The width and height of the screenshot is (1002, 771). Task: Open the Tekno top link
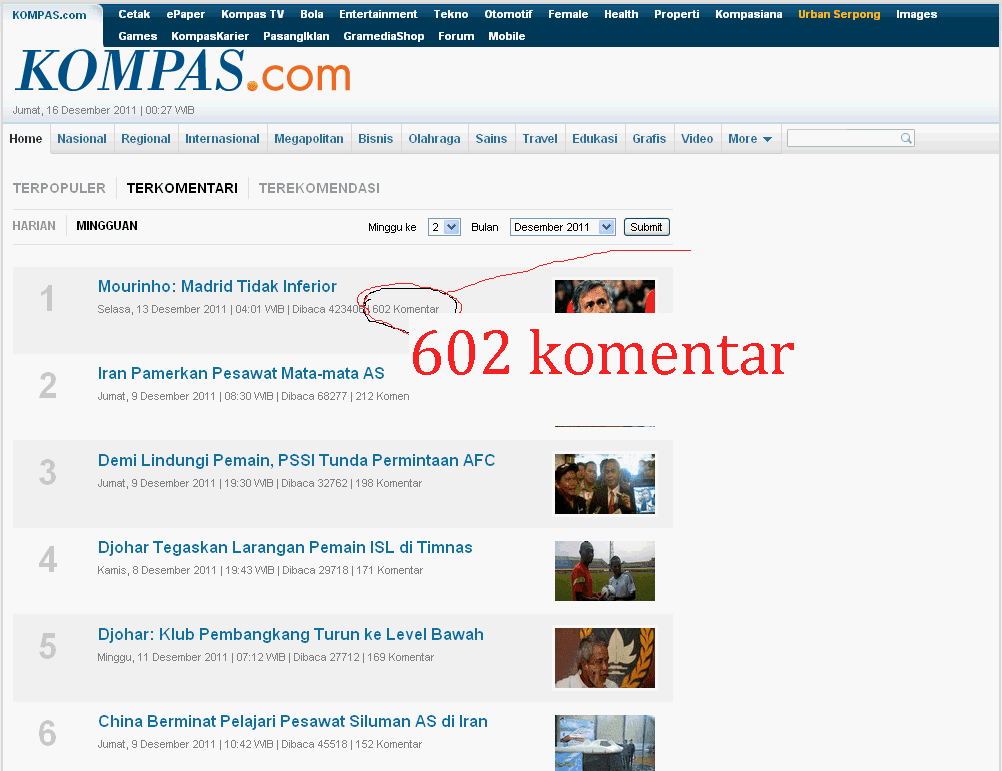pos(451,14)
